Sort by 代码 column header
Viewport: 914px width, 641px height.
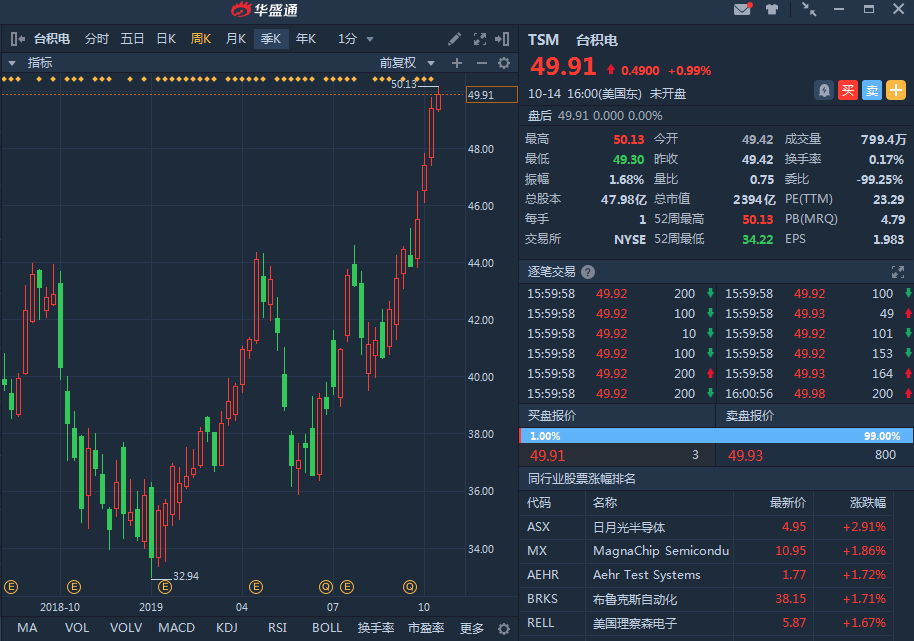tap(539, 502)
